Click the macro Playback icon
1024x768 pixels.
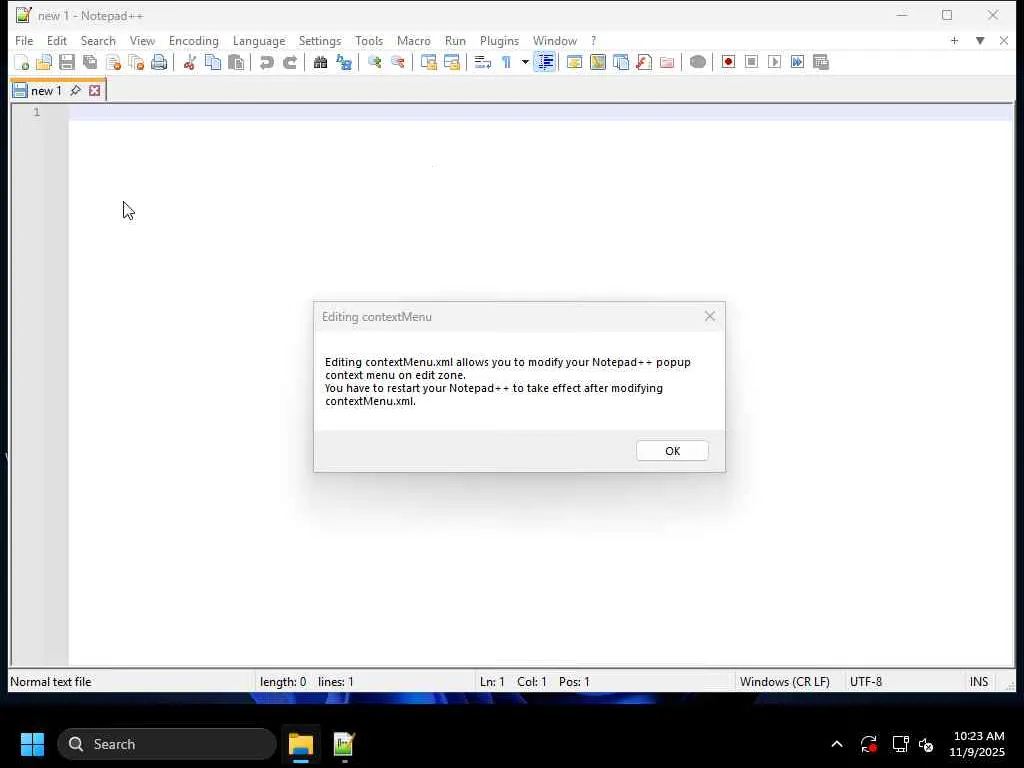coord(775,62)
